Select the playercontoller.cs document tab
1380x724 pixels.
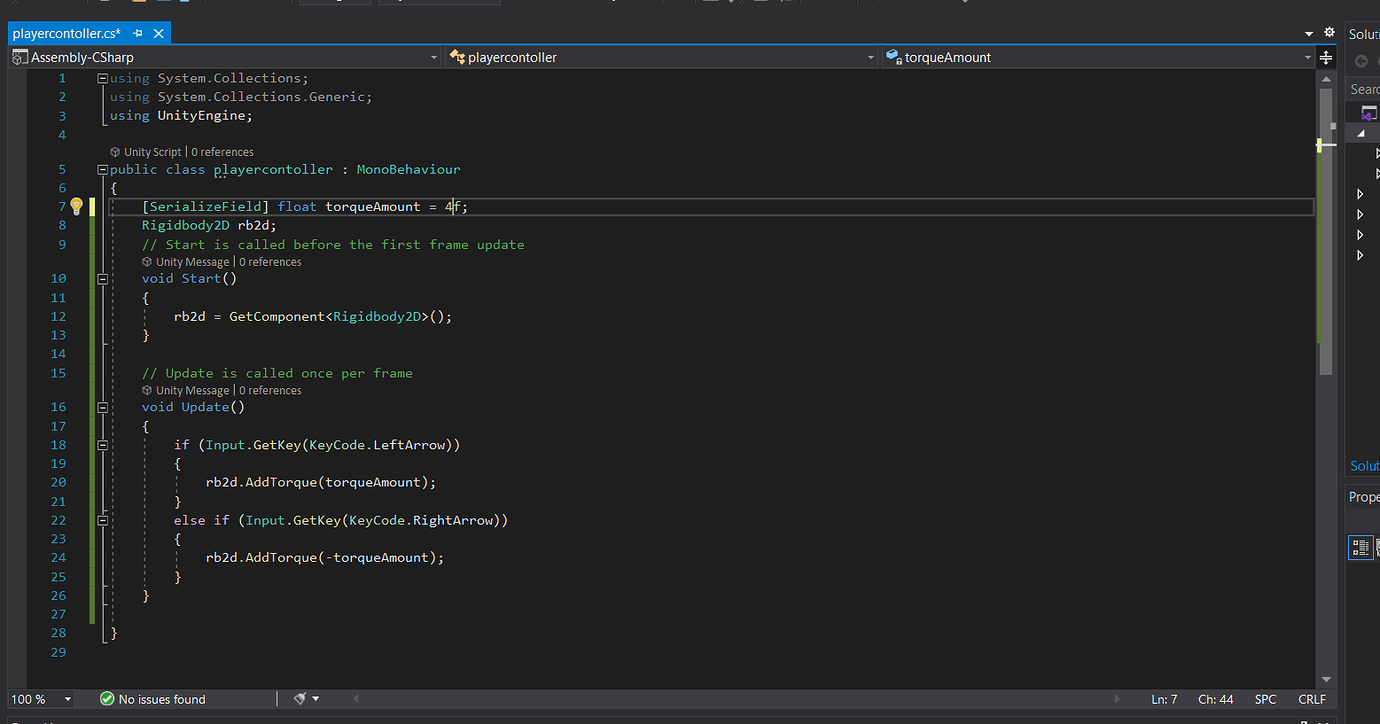(x=66, y=34)
